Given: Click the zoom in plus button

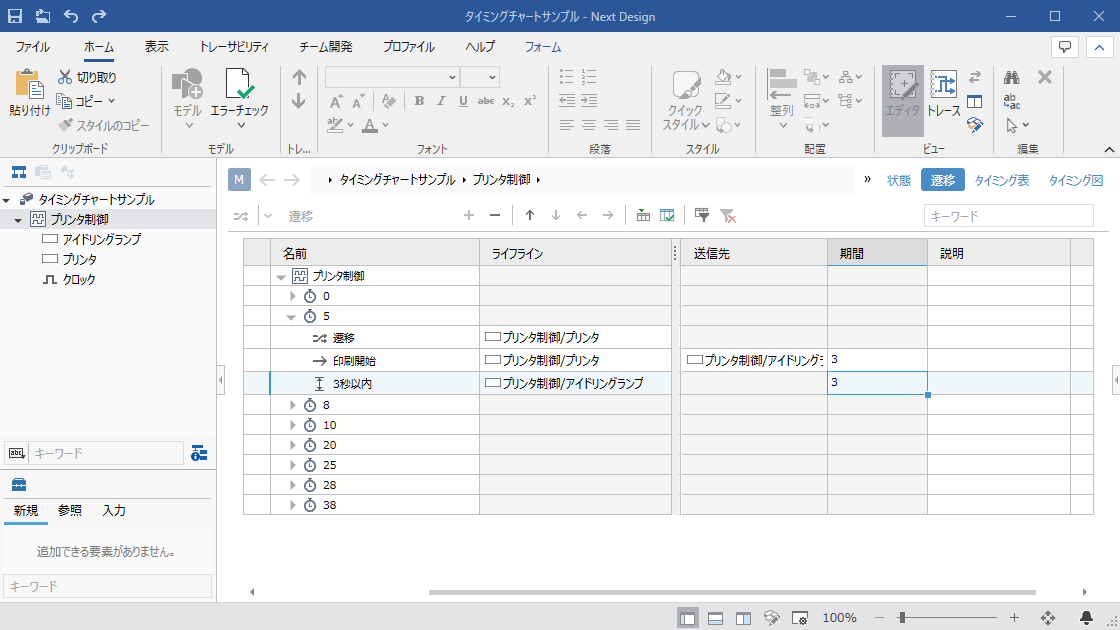Looking at the screenshot, I should [x=1014, y=618].
